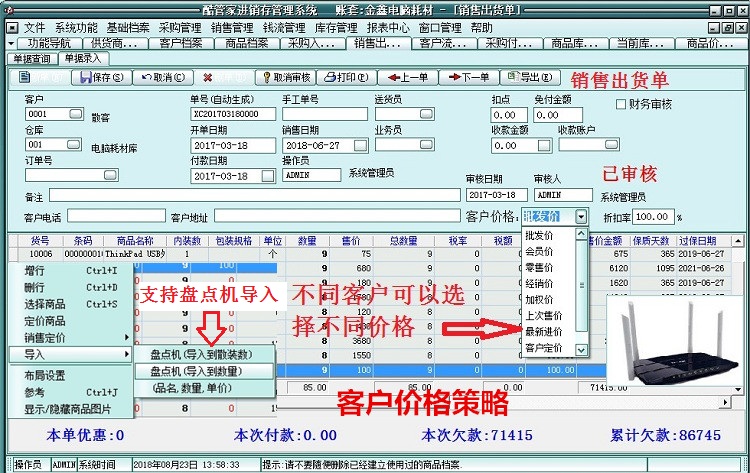Image resolution: width=750 pixels, height=473 pixels.
Task: Select 零售价 from the price list
Action: [x=539, y=267]
